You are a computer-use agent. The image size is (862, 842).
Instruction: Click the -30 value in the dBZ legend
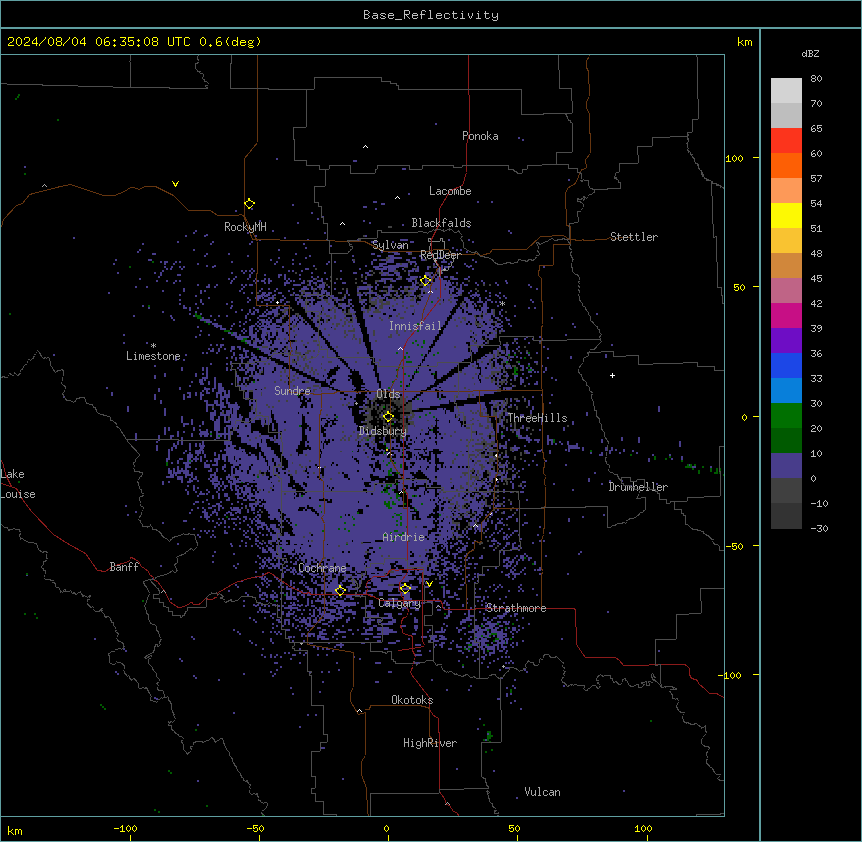819,528
